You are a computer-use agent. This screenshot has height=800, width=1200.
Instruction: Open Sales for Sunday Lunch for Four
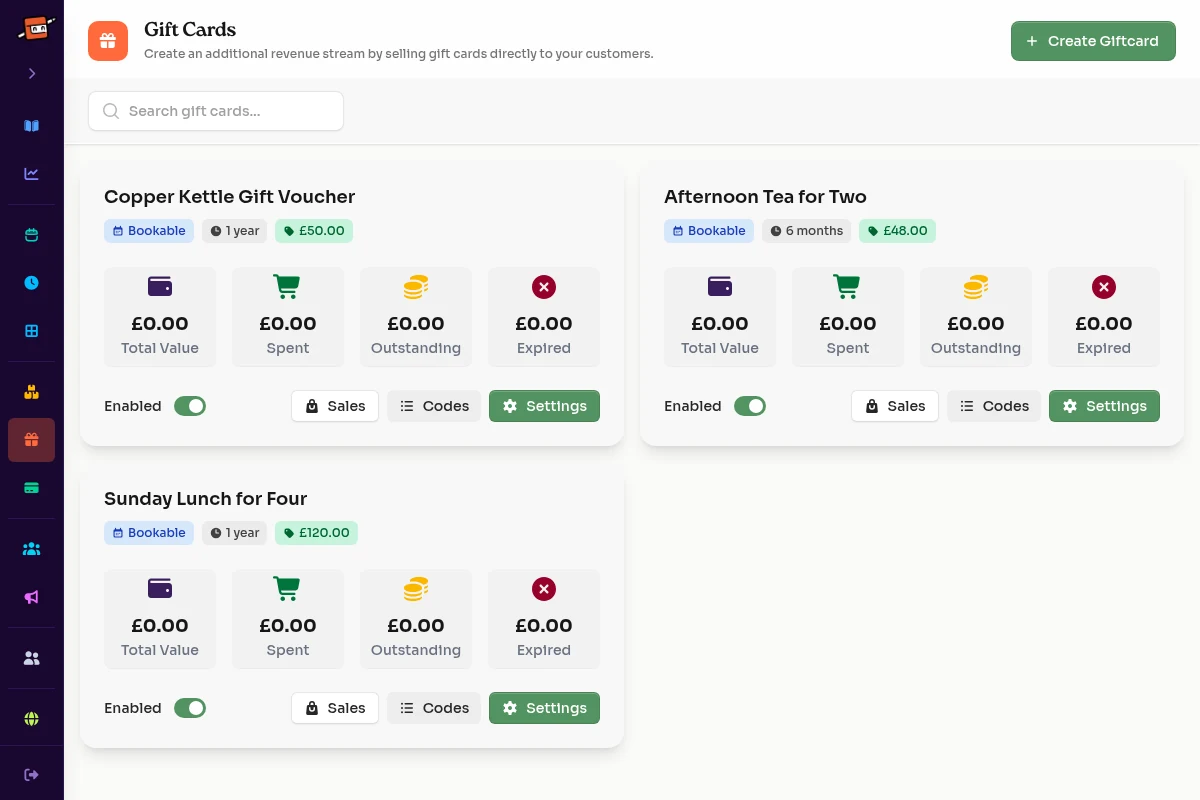335,708
